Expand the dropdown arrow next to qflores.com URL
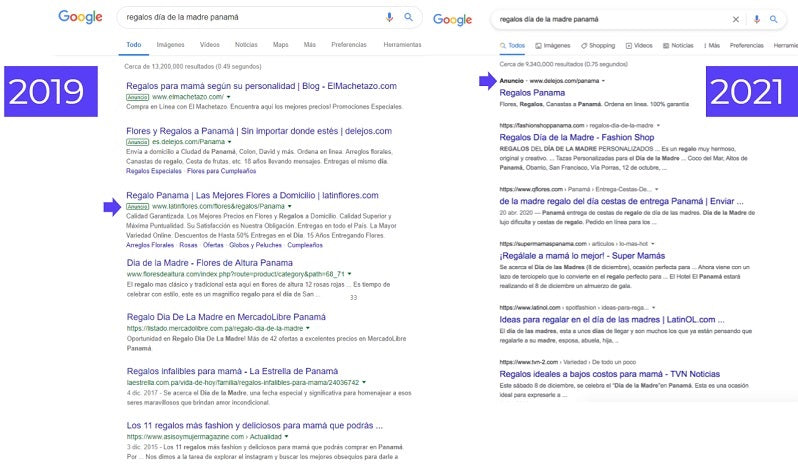 tap(657, 189)
